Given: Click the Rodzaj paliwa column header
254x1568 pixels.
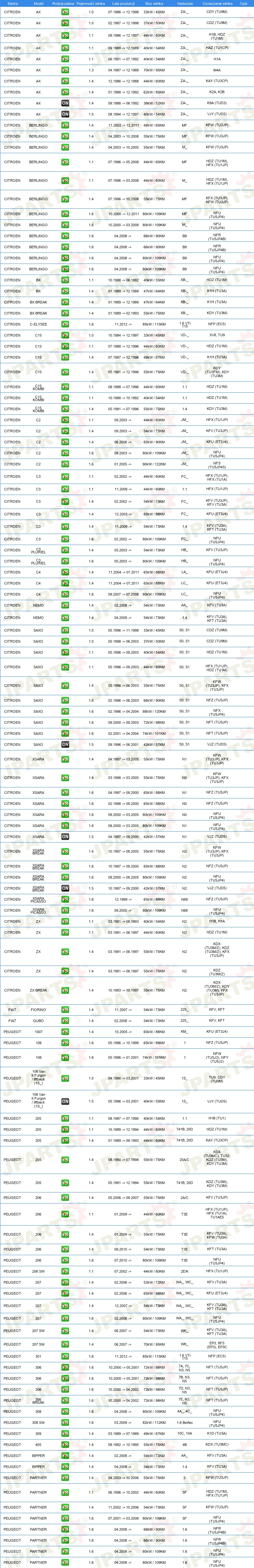Looking at the screenshot, I should click(x=63, y=3).
